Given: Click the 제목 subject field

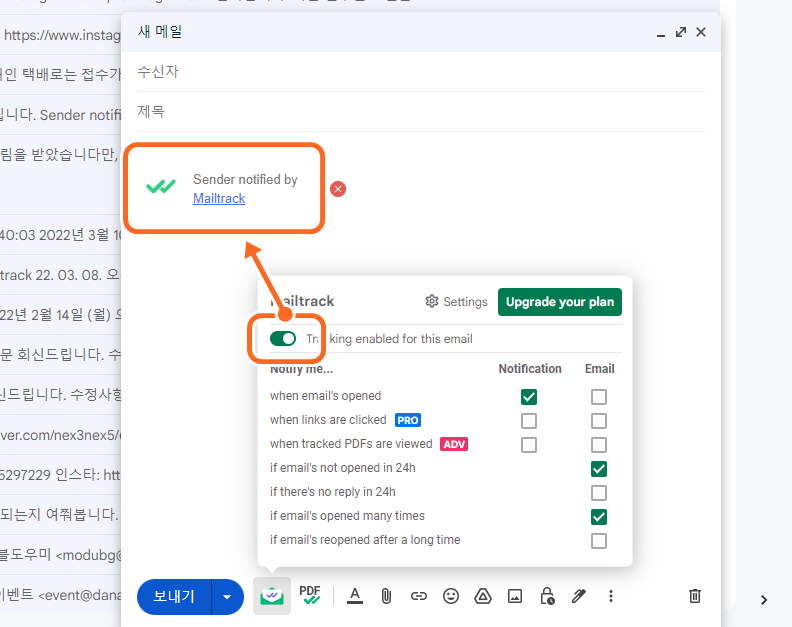Looking at the screenshot, I should pyautogui.click(x=421, y=112).
